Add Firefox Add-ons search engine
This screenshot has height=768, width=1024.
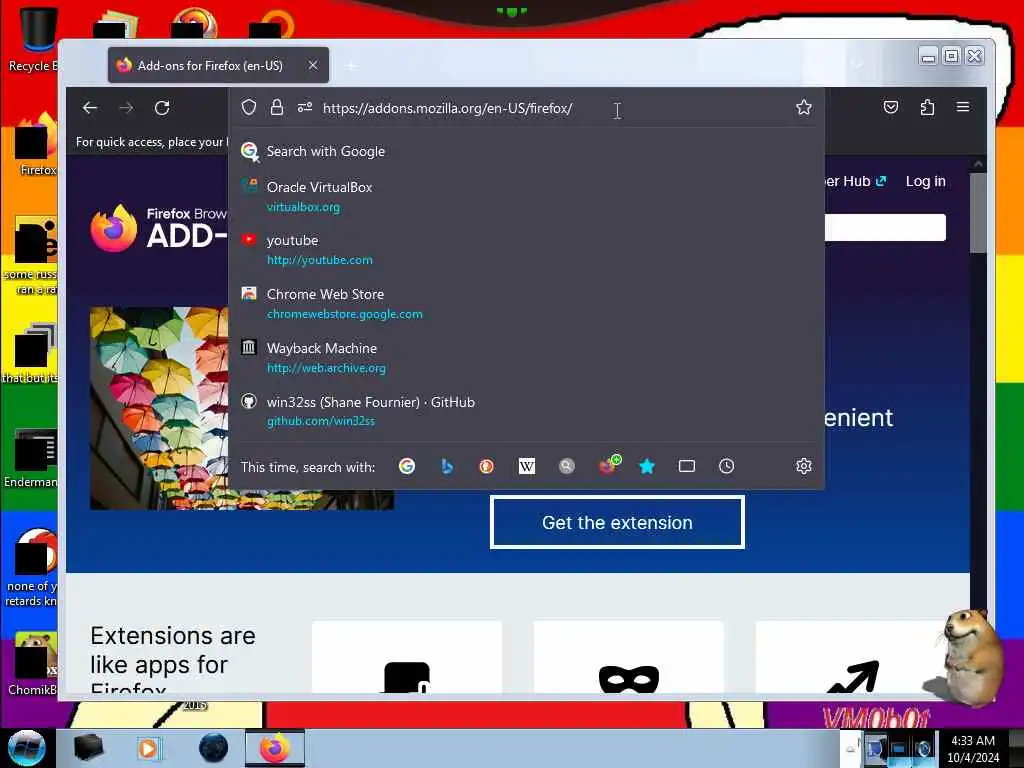(609, 465)
